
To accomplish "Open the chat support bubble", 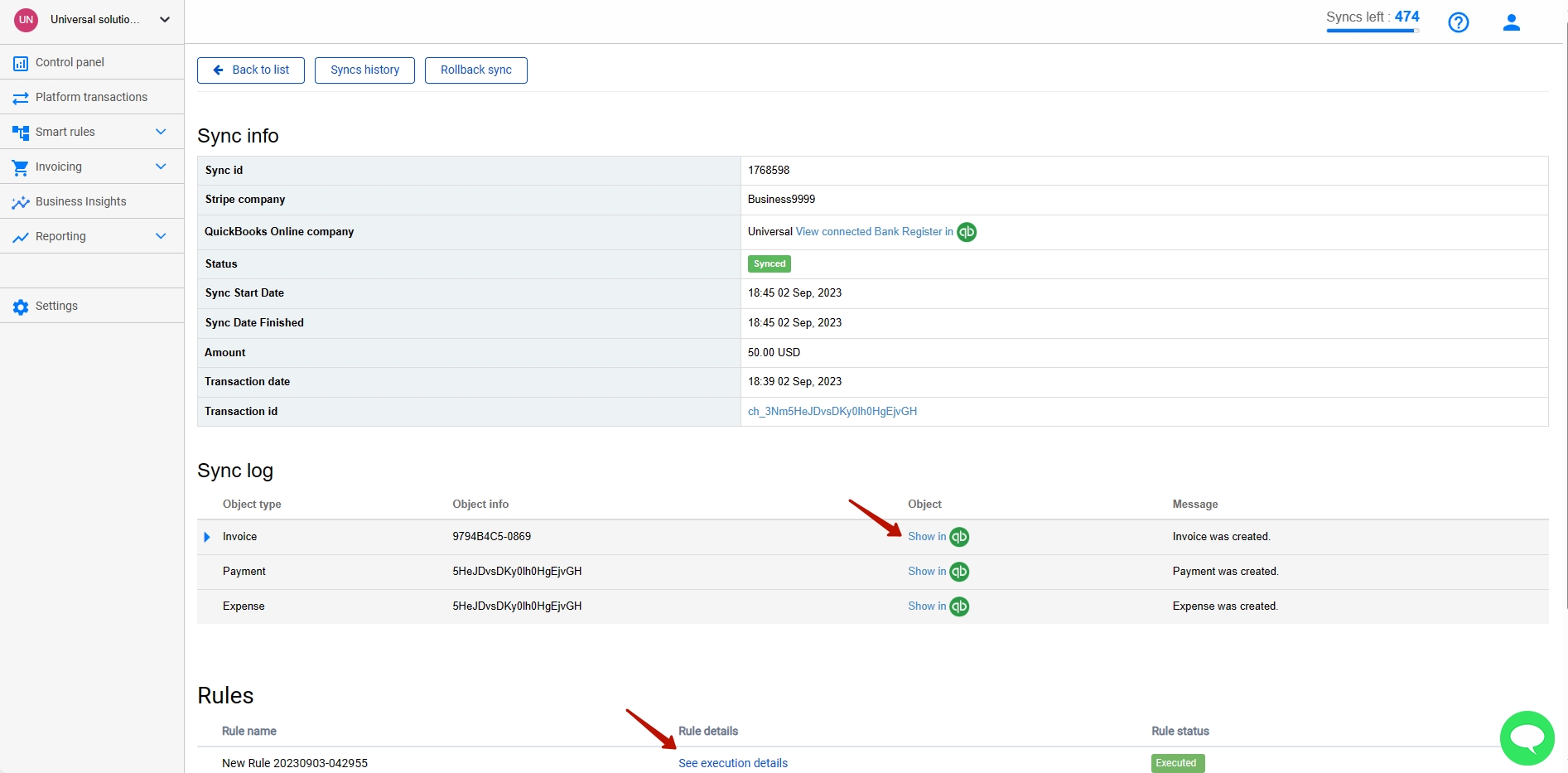I will 1527,737.
